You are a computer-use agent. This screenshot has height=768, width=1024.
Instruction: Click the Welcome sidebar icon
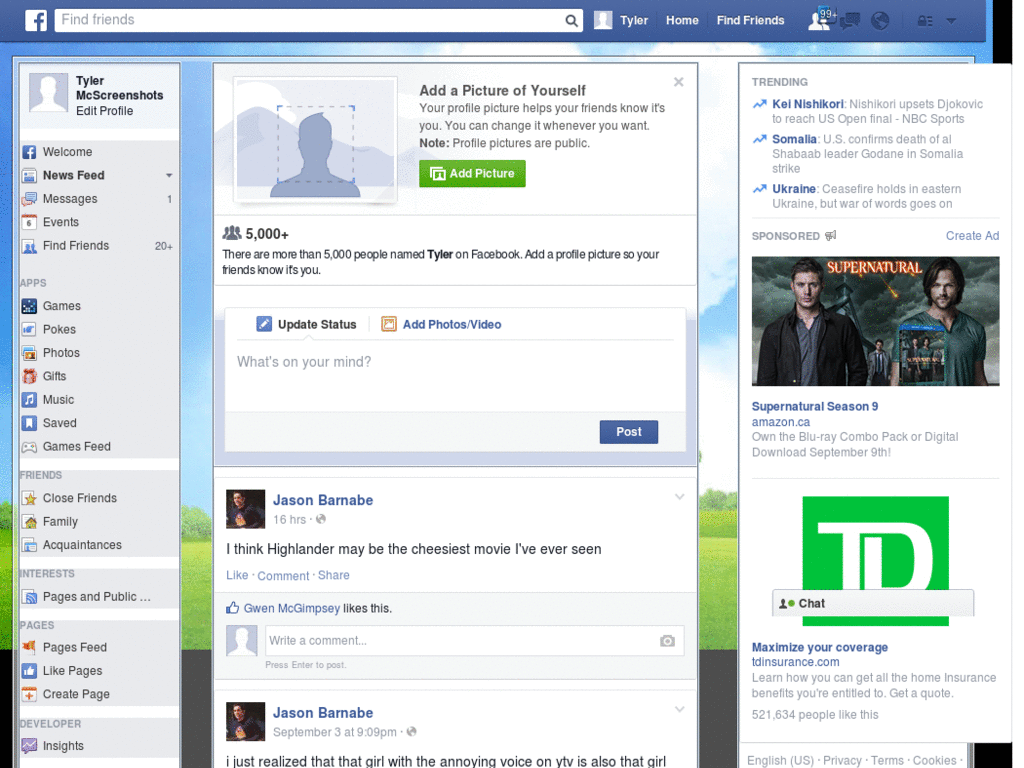29,152
